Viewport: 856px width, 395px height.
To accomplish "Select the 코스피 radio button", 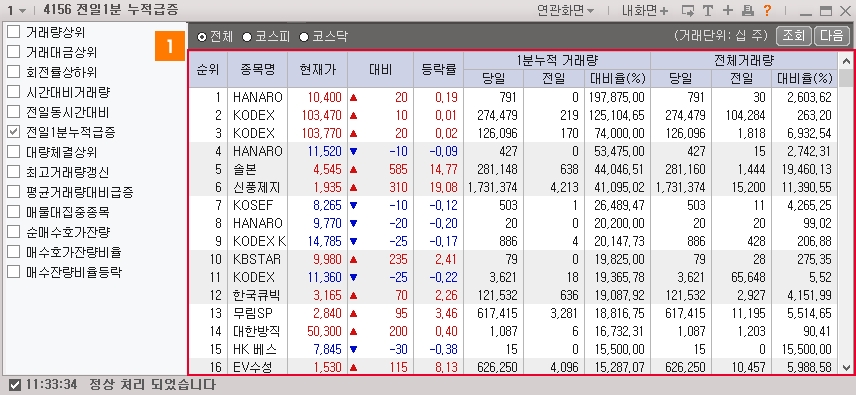I will 247,37.
